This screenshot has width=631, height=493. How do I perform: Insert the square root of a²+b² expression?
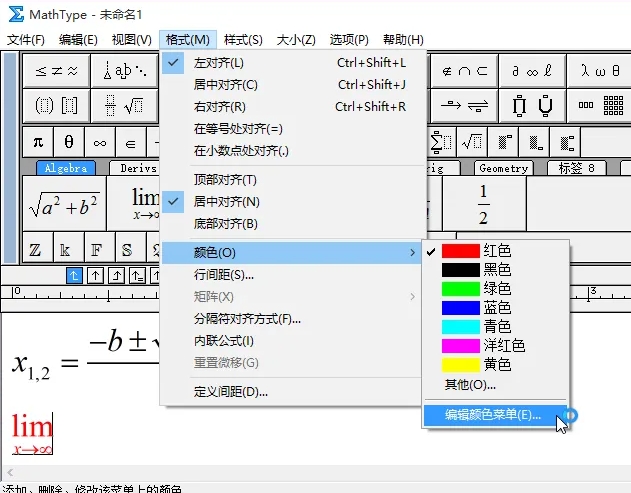(x=64, y=203)
